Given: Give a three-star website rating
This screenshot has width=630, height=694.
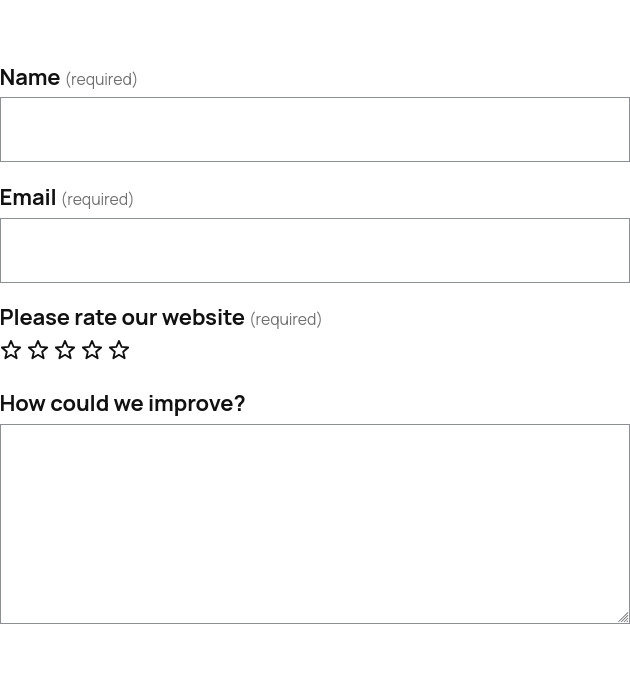Looking at the screenshot, I should [x=65, y=350].
